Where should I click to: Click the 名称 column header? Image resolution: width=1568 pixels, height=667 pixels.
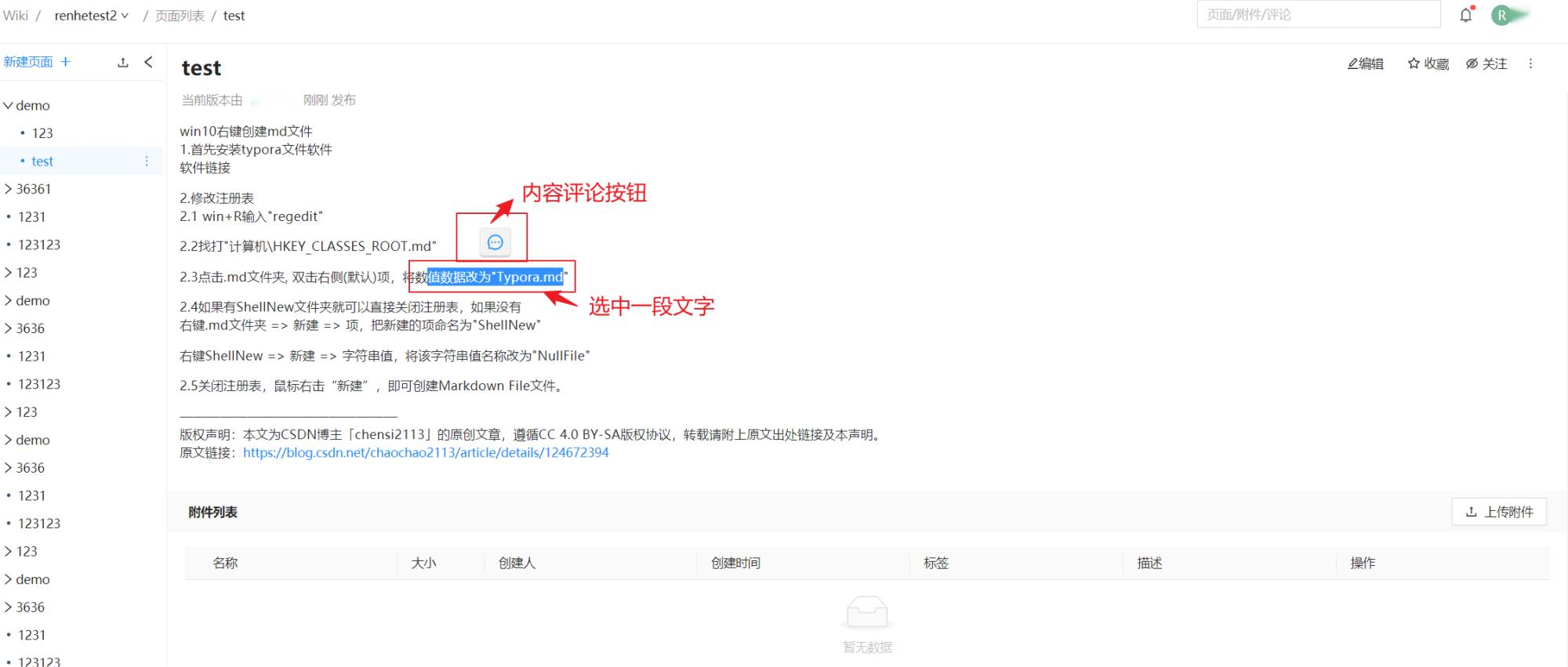click(x=225, y=563)
